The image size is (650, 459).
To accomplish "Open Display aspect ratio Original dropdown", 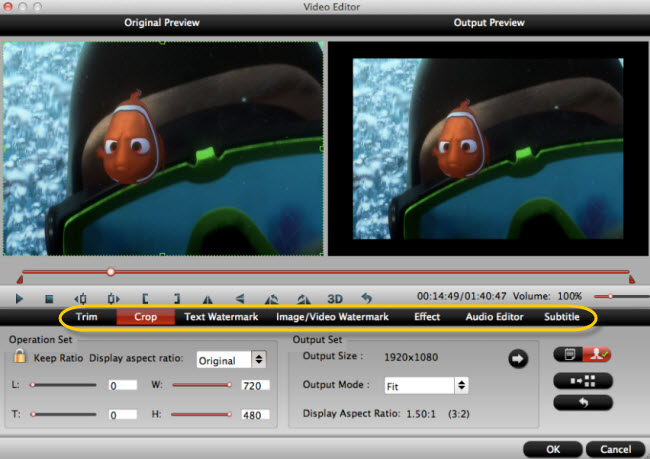I will tap(231, 360).
